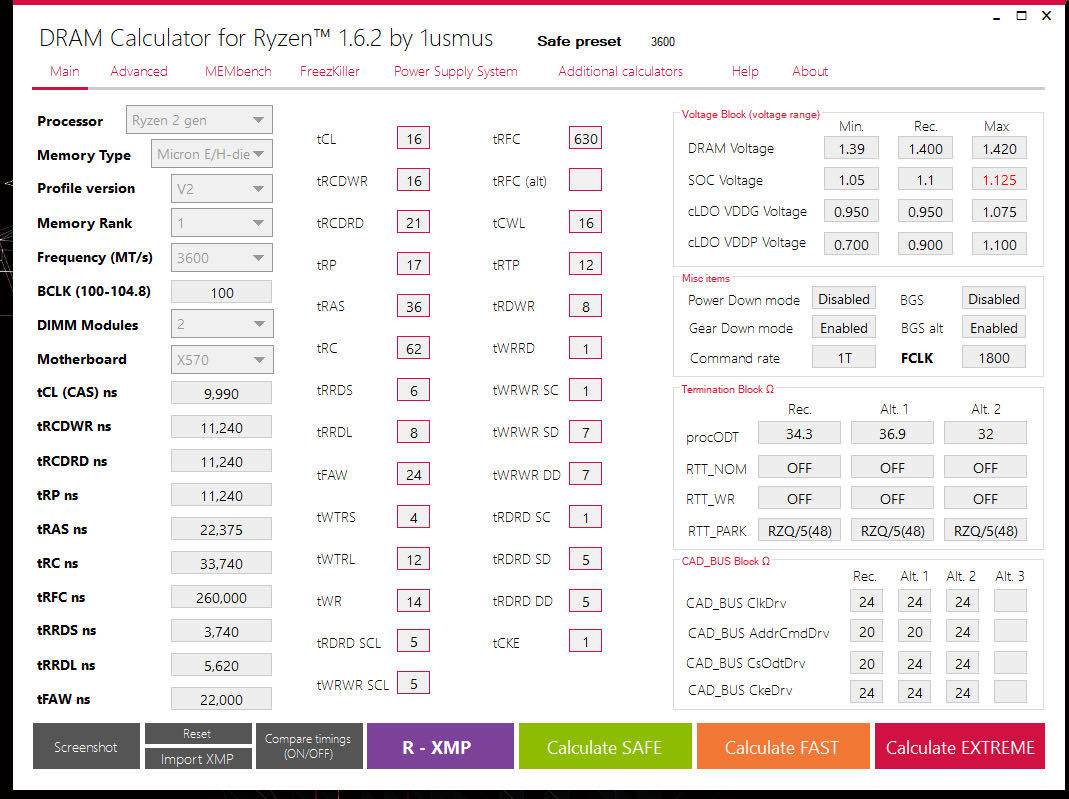Click the tCL (CAS) ns value 9,990
1069x799 pixels.
(222, 393)
